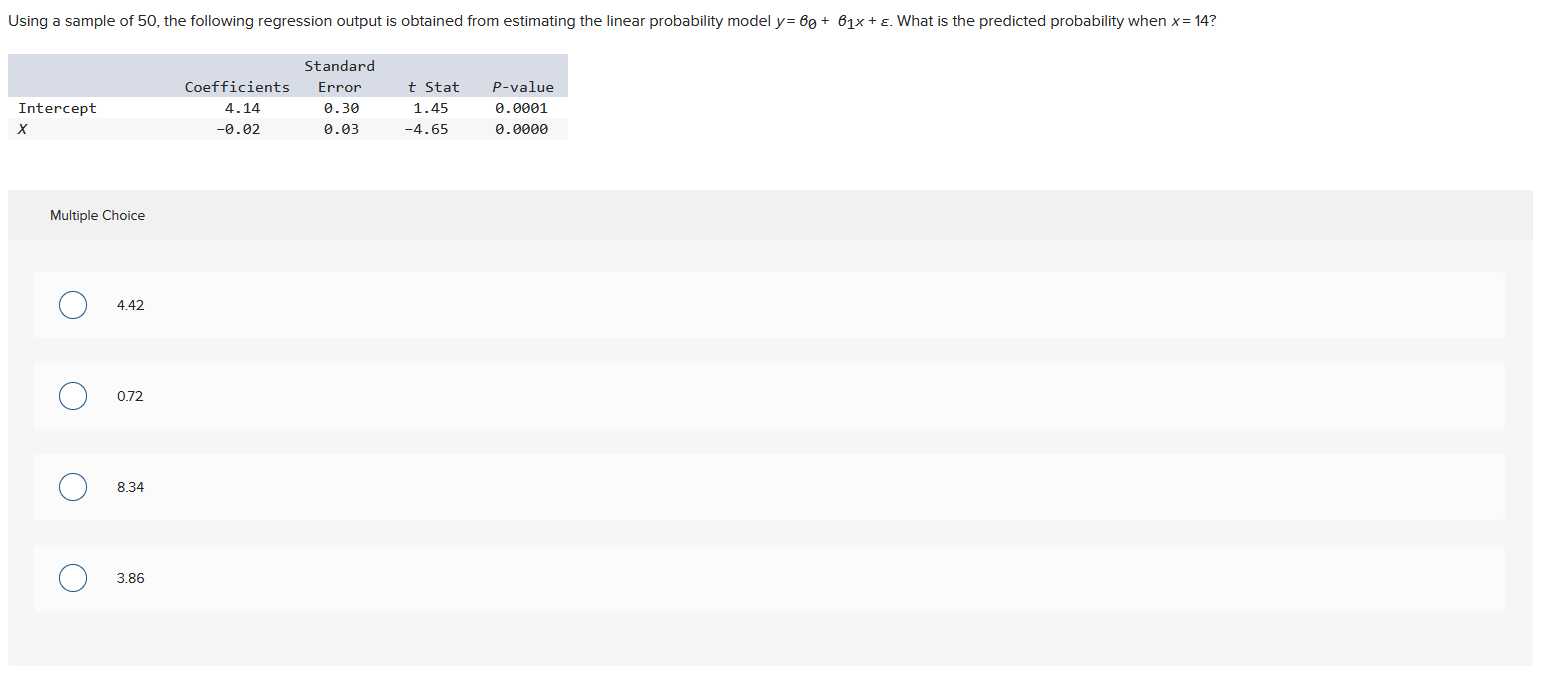This screenshot has height=685, width=1562.
Task: Click the t Stat column header
Action: pos(434,86)
